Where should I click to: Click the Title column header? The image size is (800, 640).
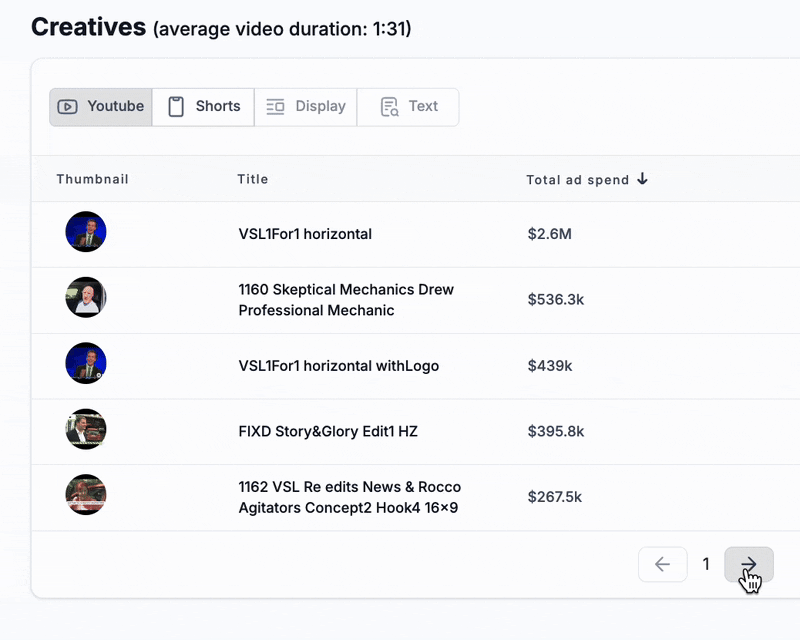point(253,179)
